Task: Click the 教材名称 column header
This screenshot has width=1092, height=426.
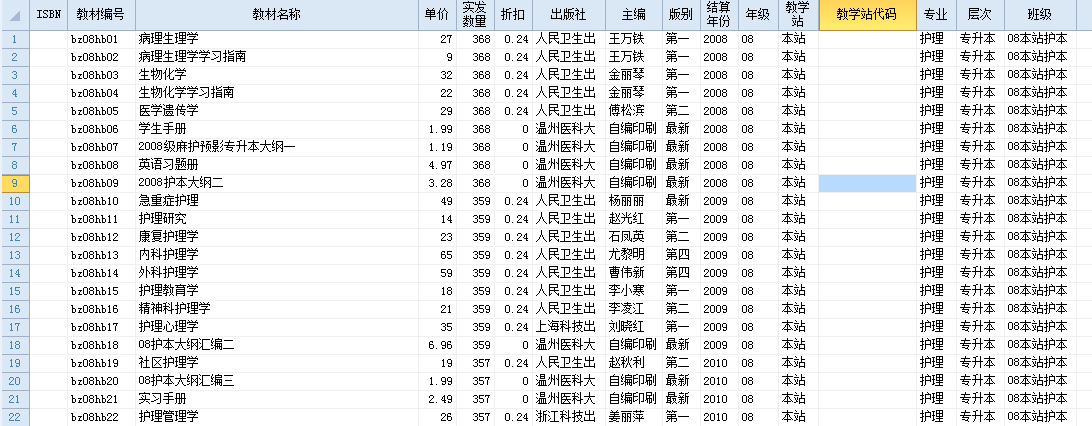Action: [x=276, y=15]
